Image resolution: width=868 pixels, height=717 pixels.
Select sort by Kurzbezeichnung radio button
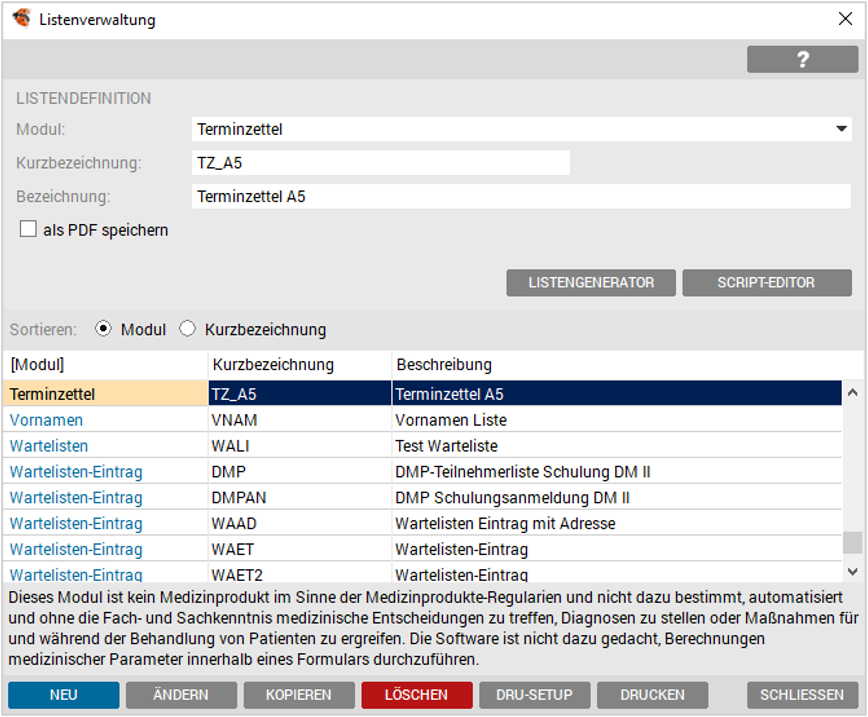click(x=187, y=329)
